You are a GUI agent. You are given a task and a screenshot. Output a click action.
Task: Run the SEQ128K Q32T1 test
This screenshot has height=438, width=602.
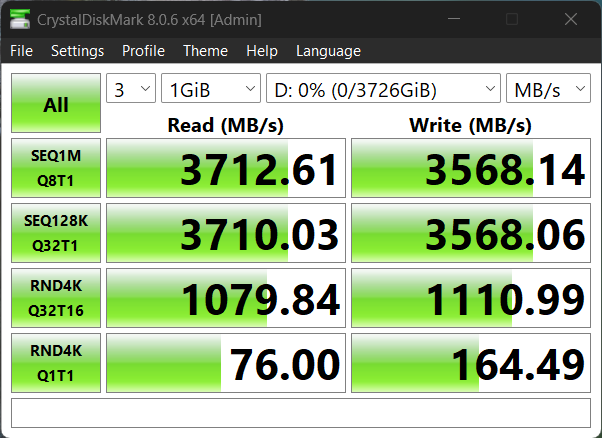point(56,234)
